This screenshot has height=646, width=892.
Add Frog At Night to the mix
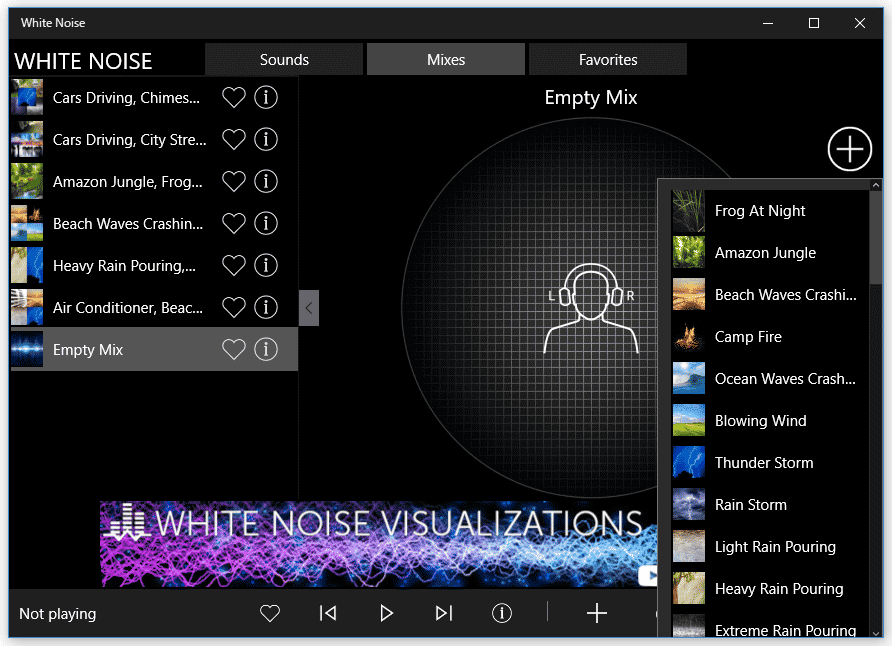click(770, 211)
